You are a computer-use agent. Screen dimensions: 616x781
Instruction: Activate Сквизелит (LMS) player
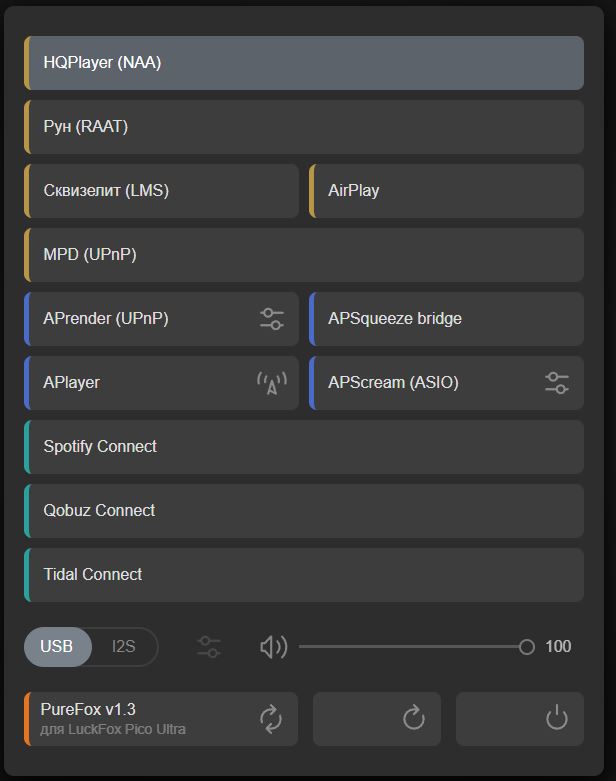tap(162, 191)
